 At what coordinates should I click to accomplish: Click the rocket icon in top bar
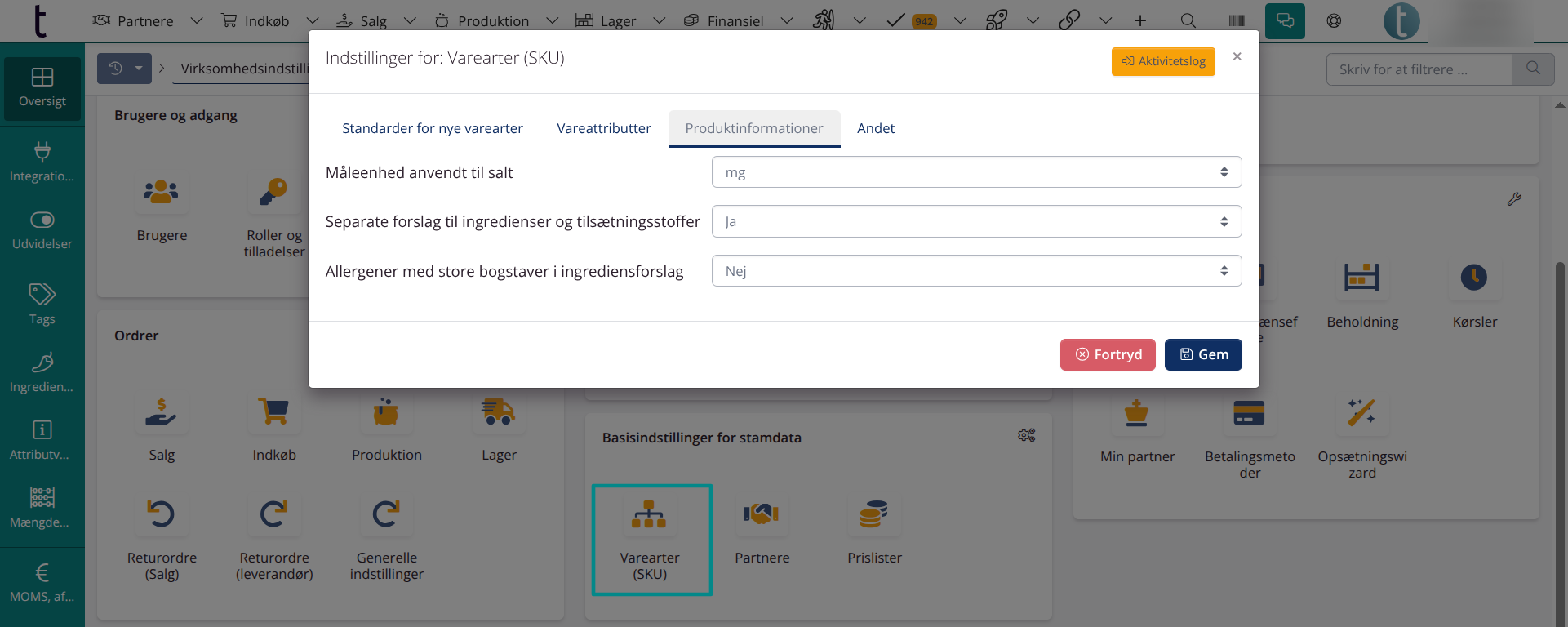click(996, 20)
